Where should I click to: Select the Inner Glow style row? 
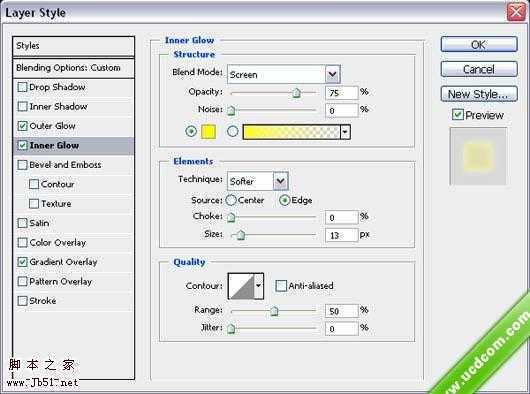(x=73, y=146)
